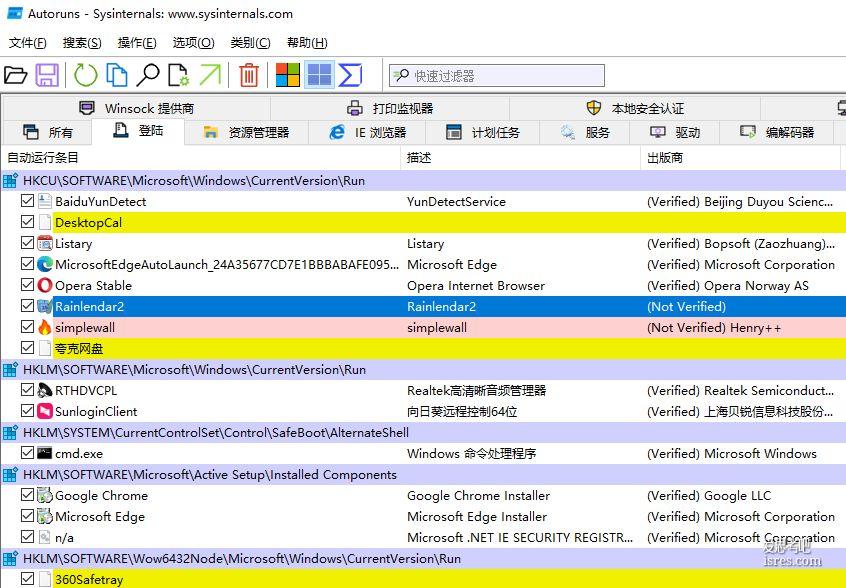Uncheck the DesktopCal checkbox
Screen dimensions: 846x588
point(28,222)
